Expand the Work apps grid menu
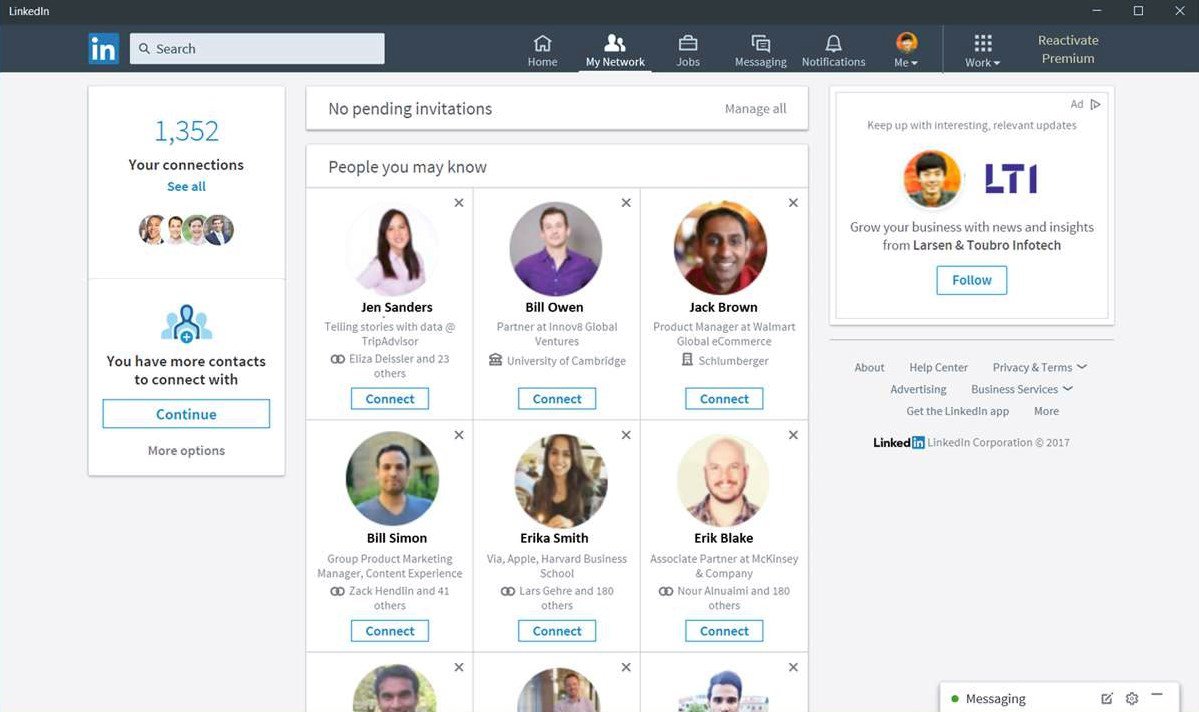 pyautogui.click(x=983, y=50)
